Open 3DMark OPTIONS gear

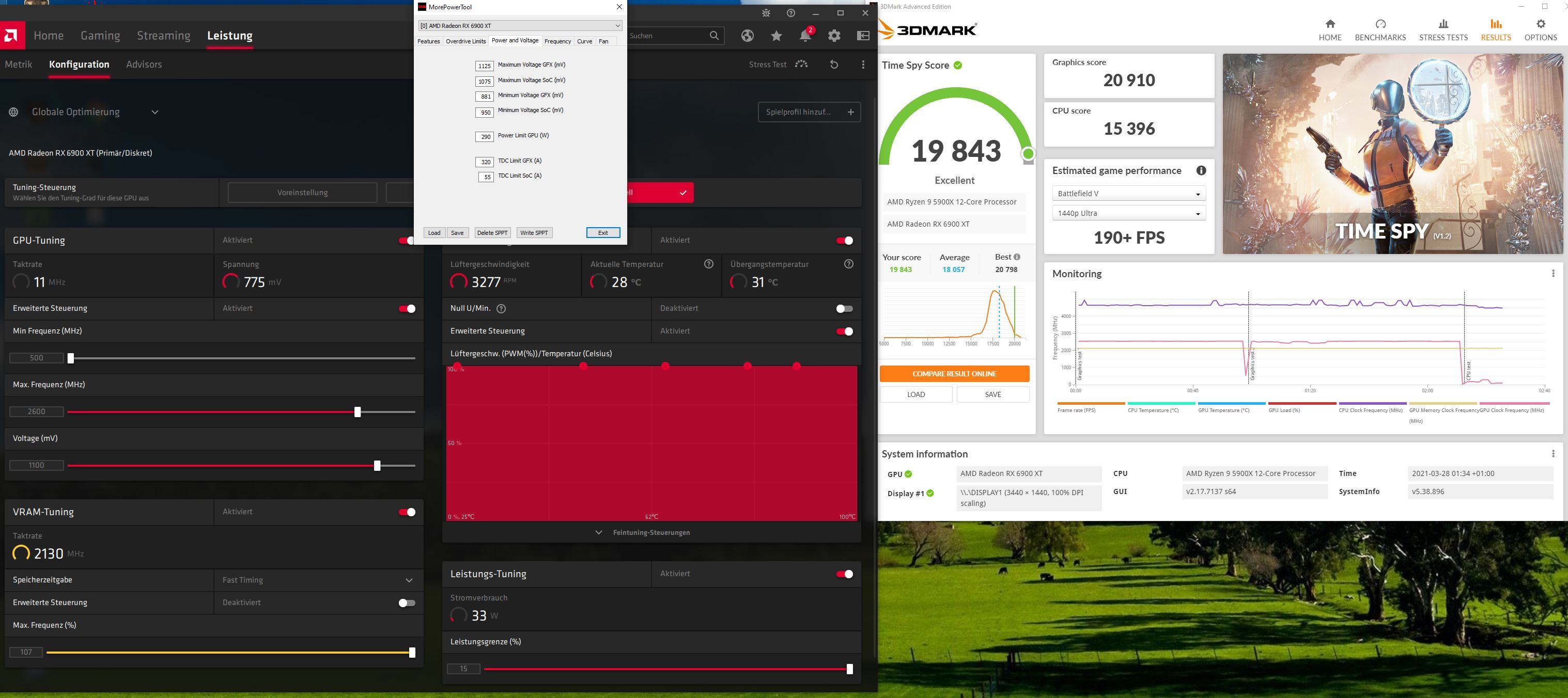click(1541, 24)
